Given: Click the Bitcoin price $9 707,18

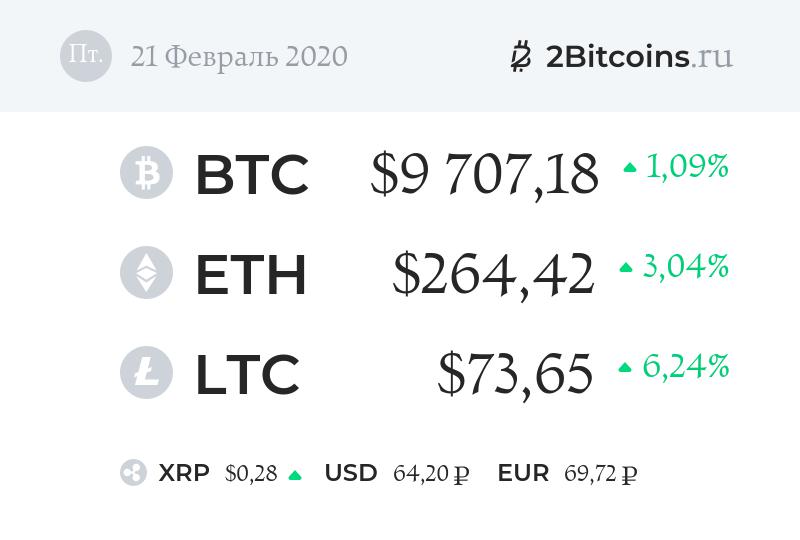Looking at the screenshot, I should click(484, 174).
